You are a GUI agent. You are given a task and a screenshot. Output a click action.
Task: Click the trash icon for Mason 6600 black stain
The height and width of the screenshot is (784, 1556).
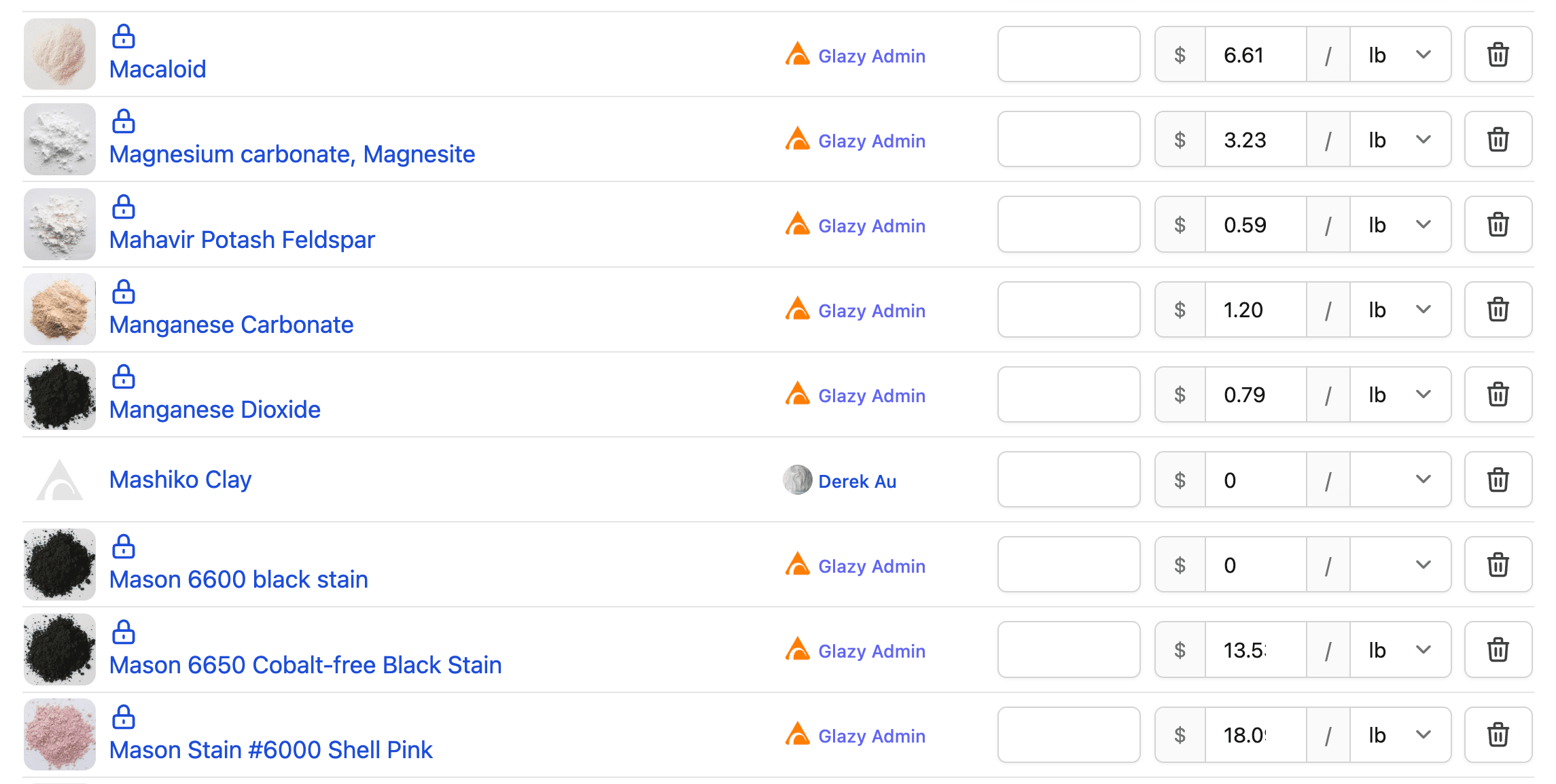coord(1498,565)
